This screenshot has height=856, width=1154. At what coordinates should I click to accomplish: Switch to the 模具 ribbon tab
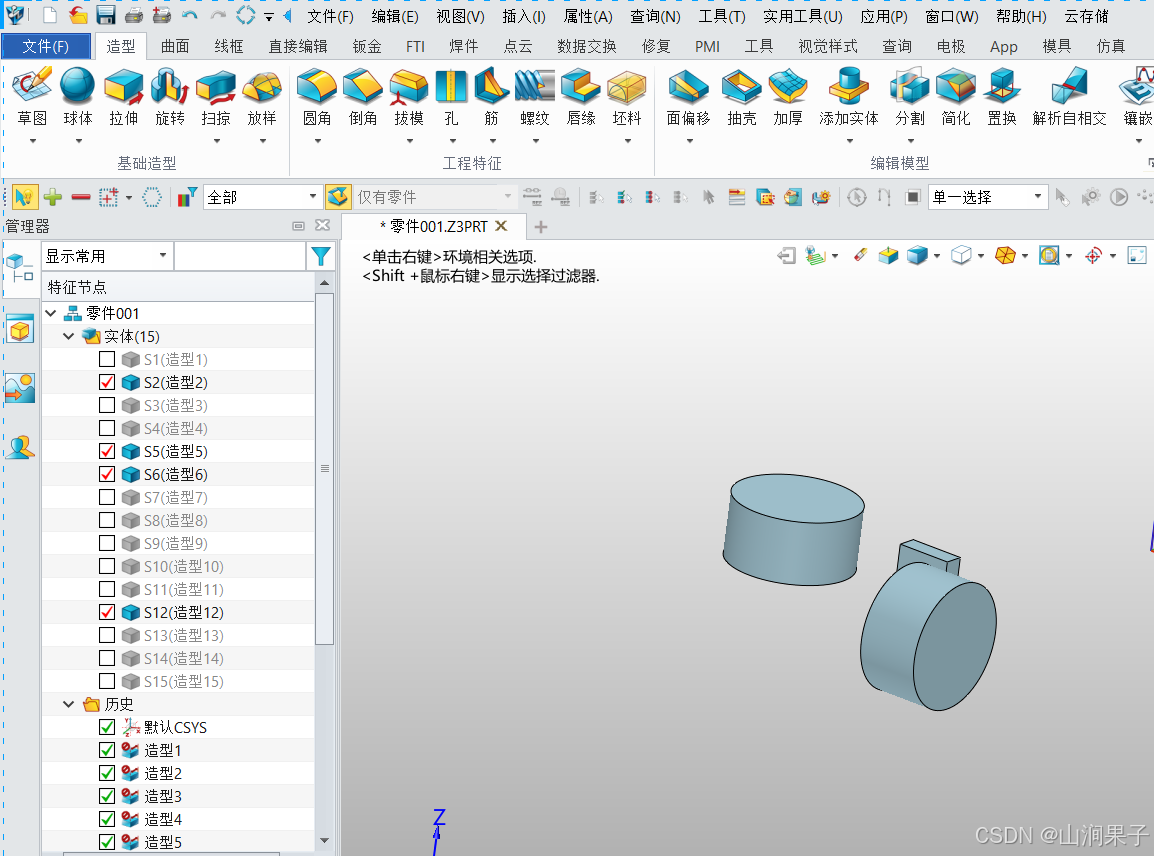click(x=1056, y=46)
